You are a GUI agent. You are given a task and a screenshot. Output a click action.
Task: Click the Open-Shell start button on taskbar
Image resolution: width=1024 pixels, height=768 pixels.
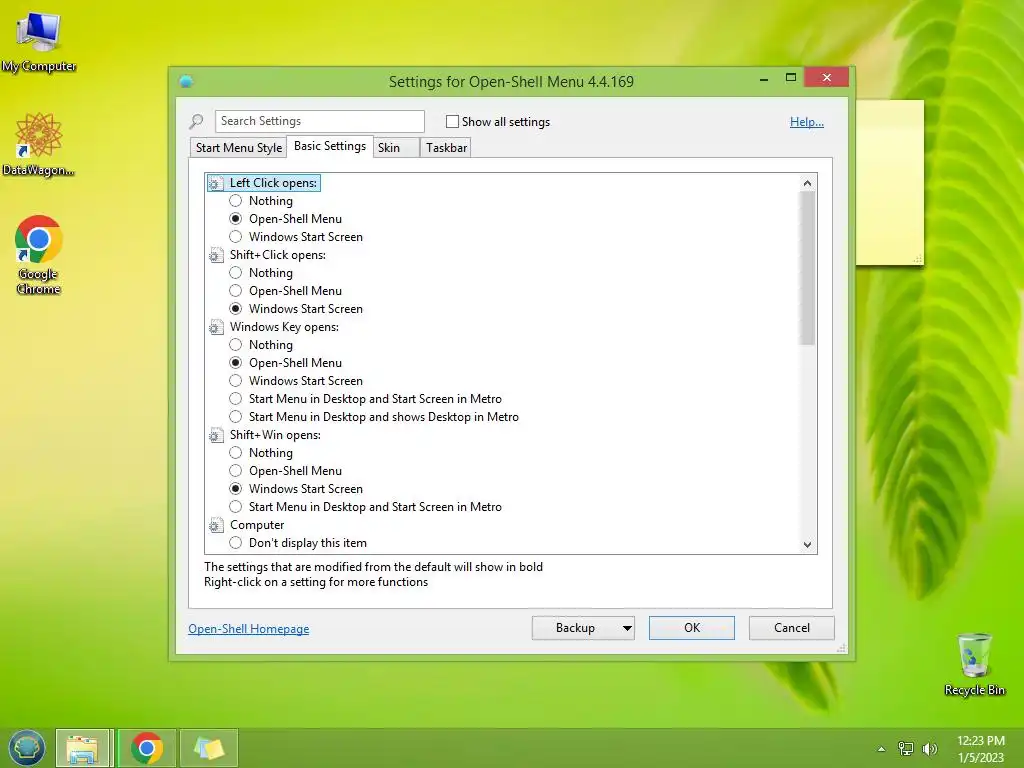(27, 748)
